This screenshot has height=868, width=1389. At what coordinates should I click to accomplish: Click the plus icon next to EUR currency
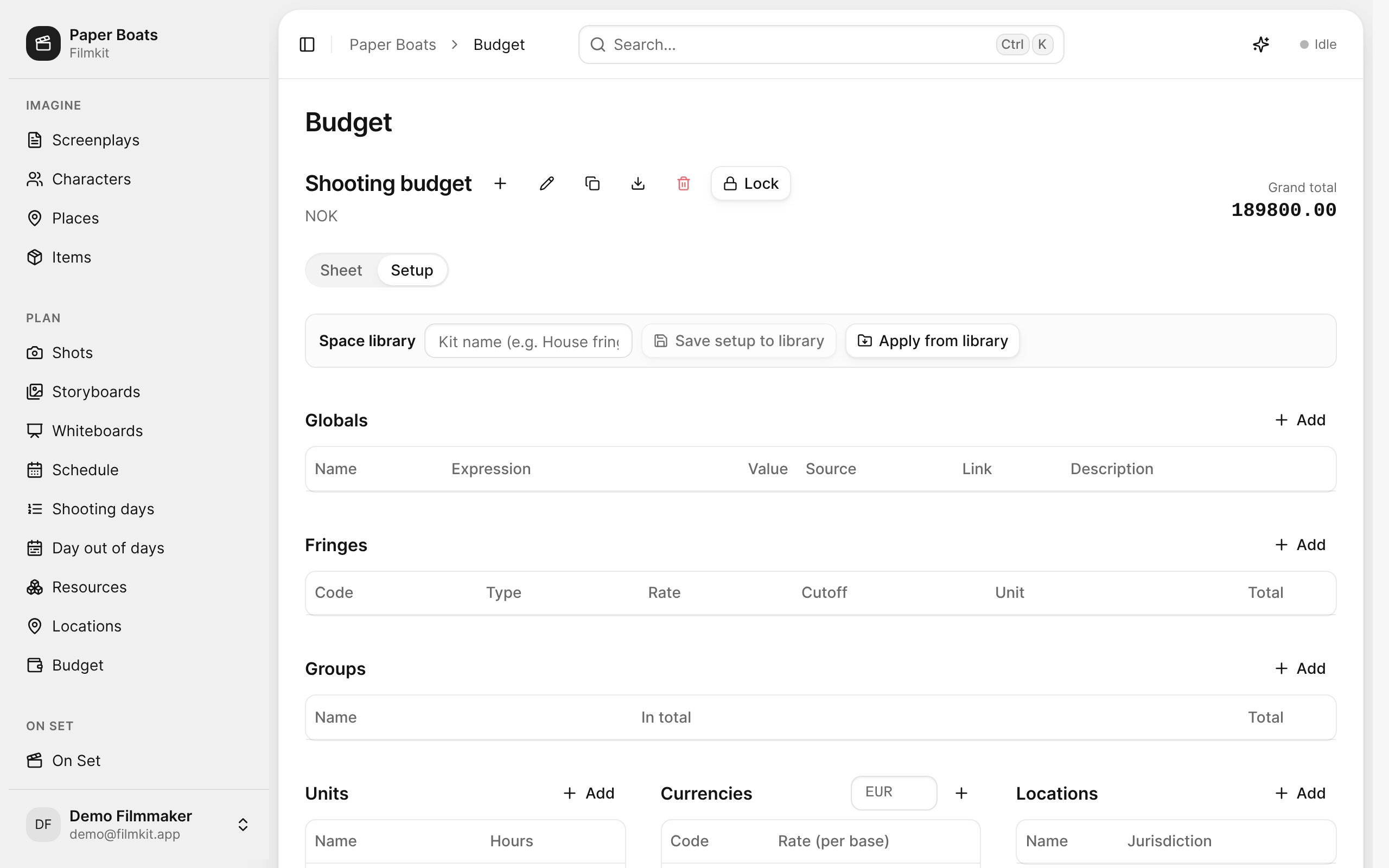click(x=961, y=793)
